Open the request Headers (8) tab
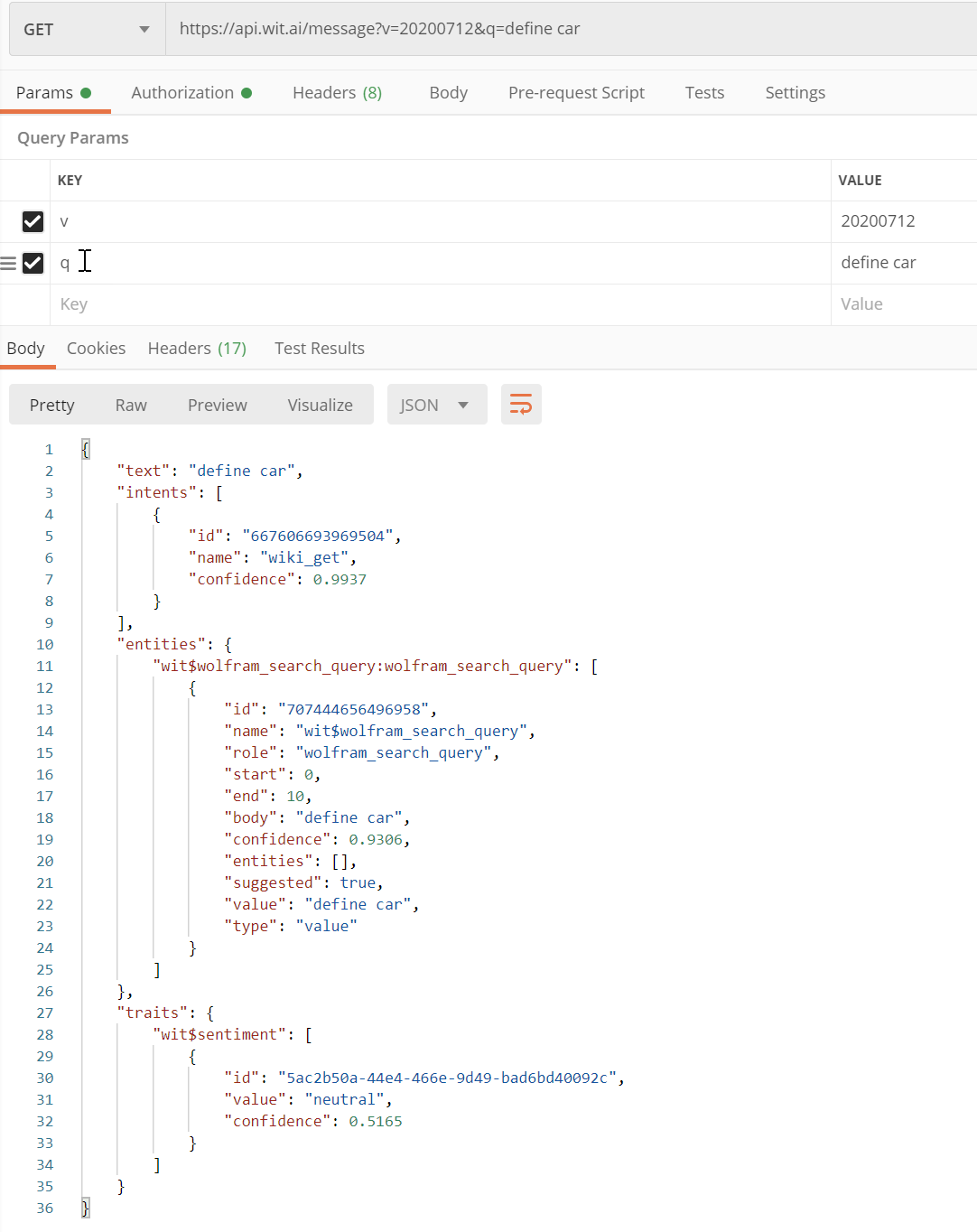This screenshot has height=1232, width=977. (x=337, y=92)
